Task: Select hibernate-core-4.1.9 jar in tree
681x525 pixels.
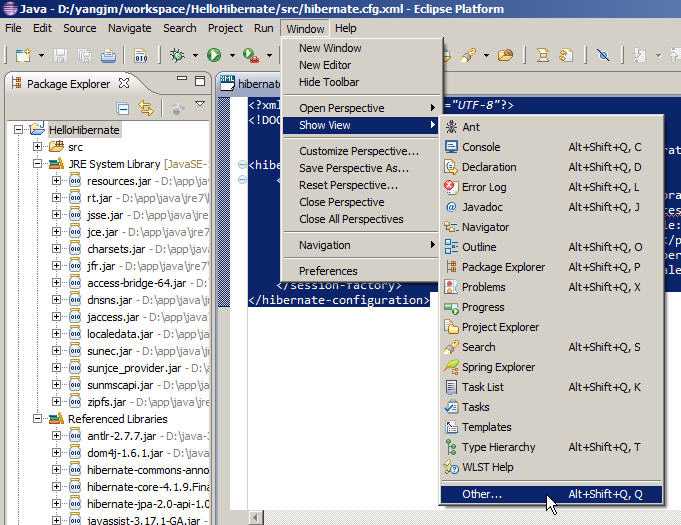Action: [x=148, y=487]
